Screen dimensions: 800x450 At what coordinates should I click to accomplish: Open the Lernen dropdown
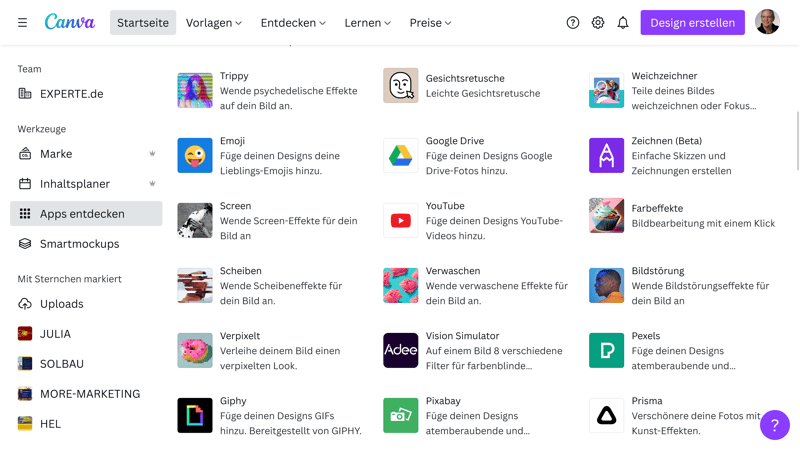click(x=367, y=23)
